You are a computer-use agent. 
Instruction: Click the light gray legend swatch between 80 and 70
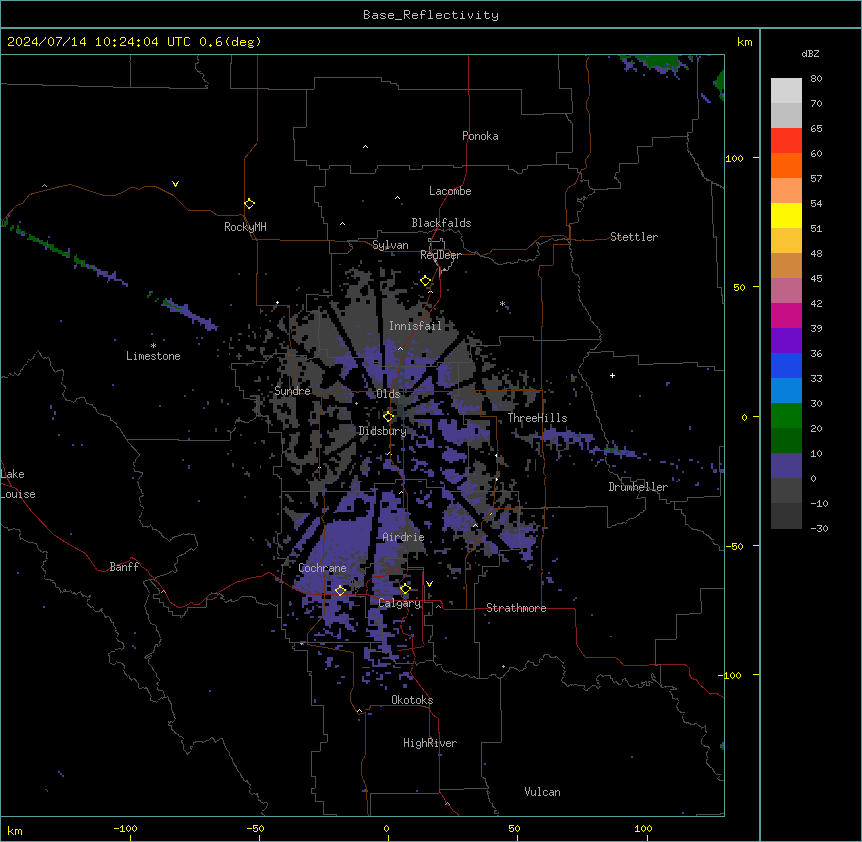(786, 91)
